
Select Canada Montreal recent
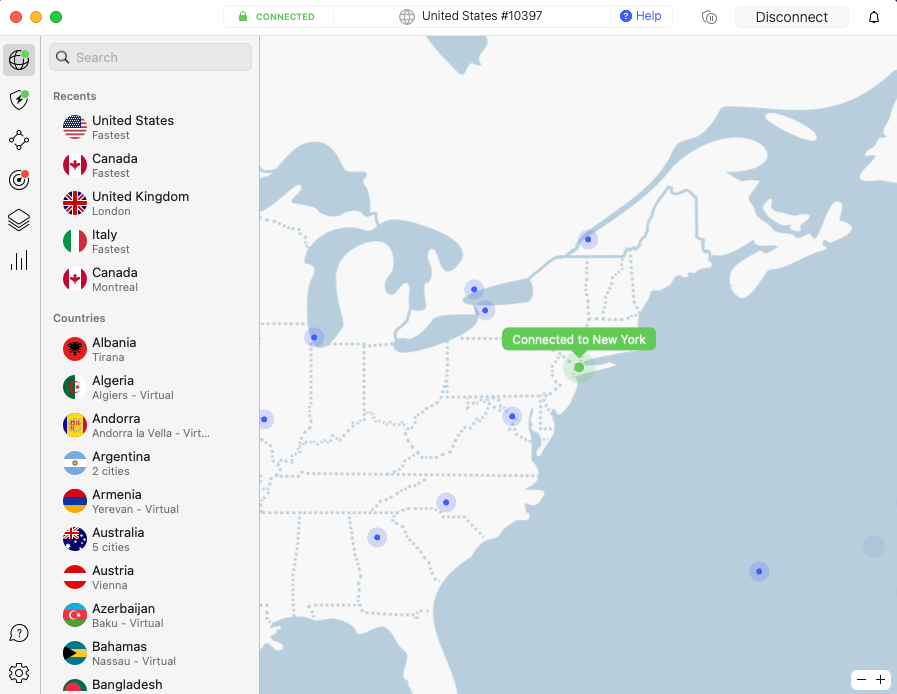tap(152, 279)
